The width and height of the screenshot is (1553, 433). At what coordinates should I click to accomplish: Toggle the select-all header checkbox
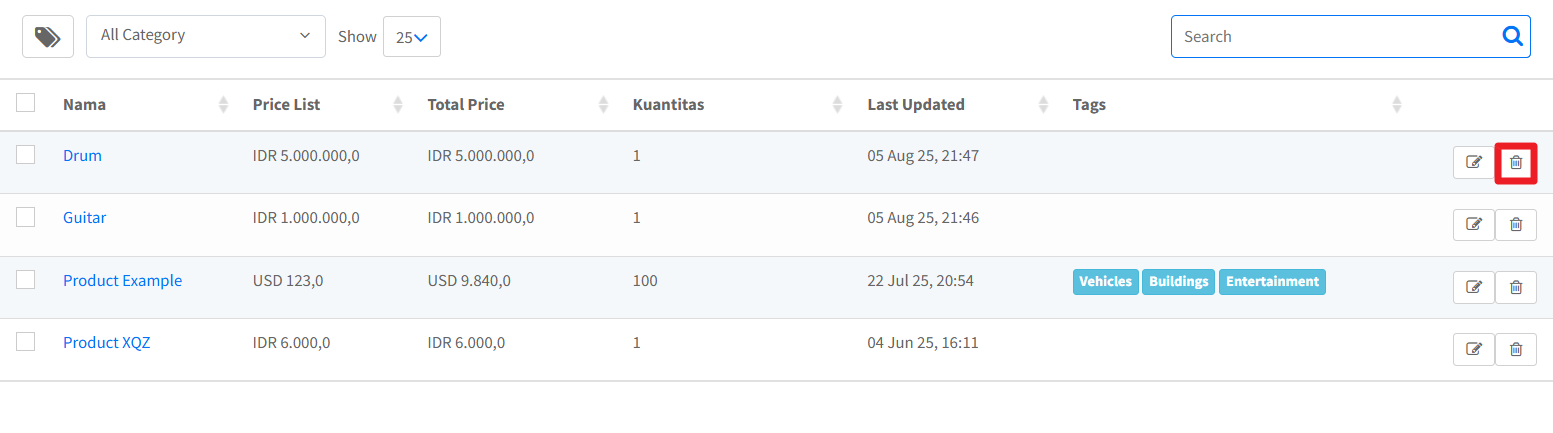[x=26, y=103]
